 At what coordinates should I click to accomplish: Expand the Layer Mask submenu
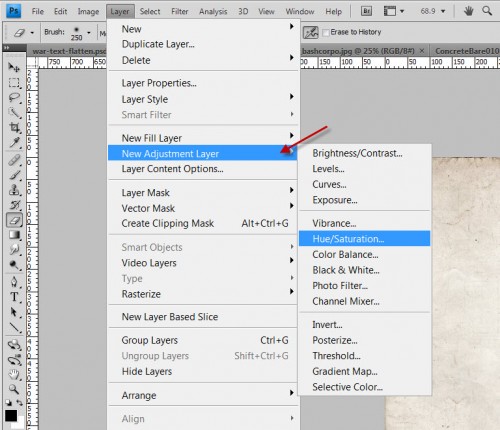click(203, 192)
